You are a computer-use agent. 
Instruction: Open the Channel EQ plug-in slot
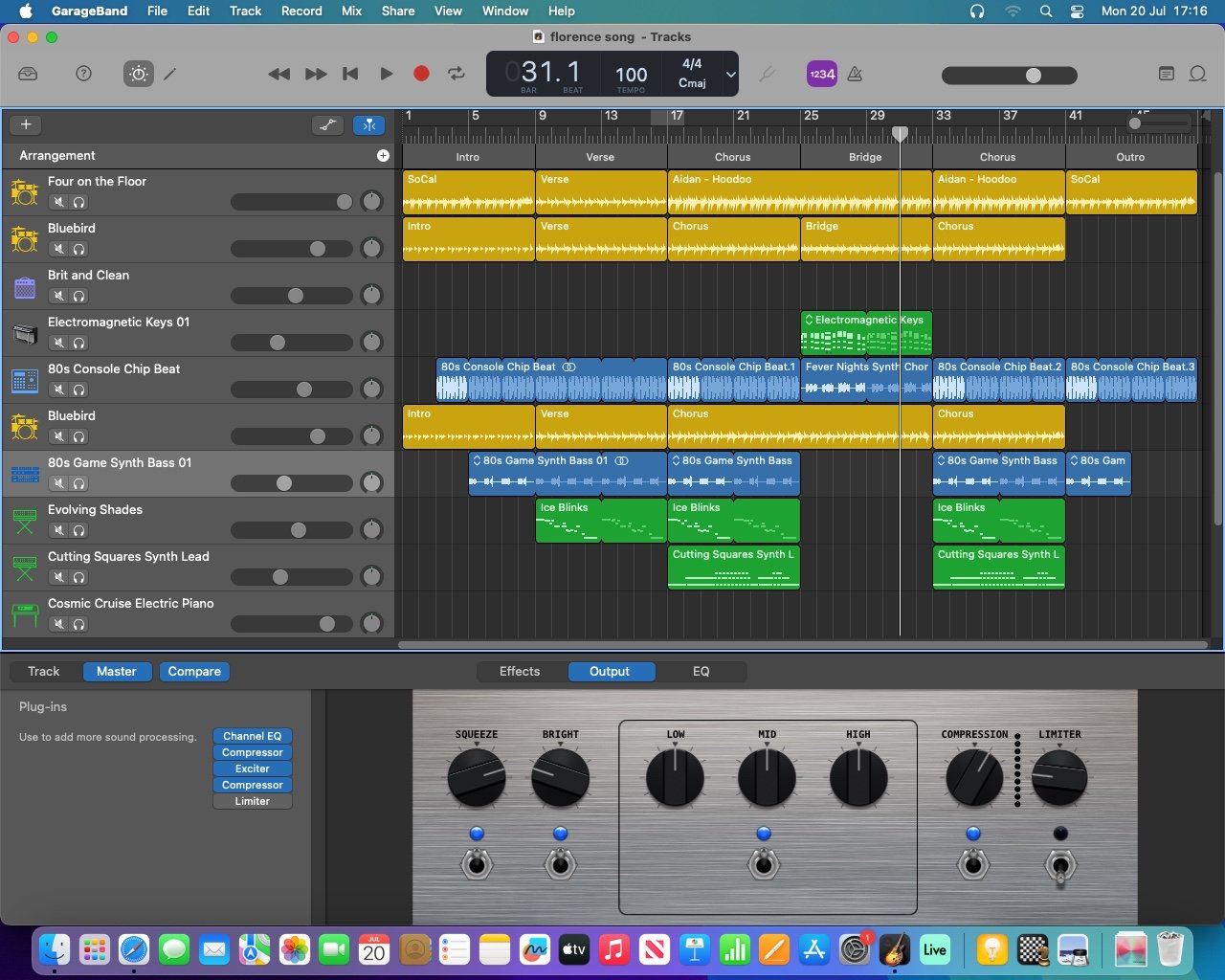coord(253,736)
